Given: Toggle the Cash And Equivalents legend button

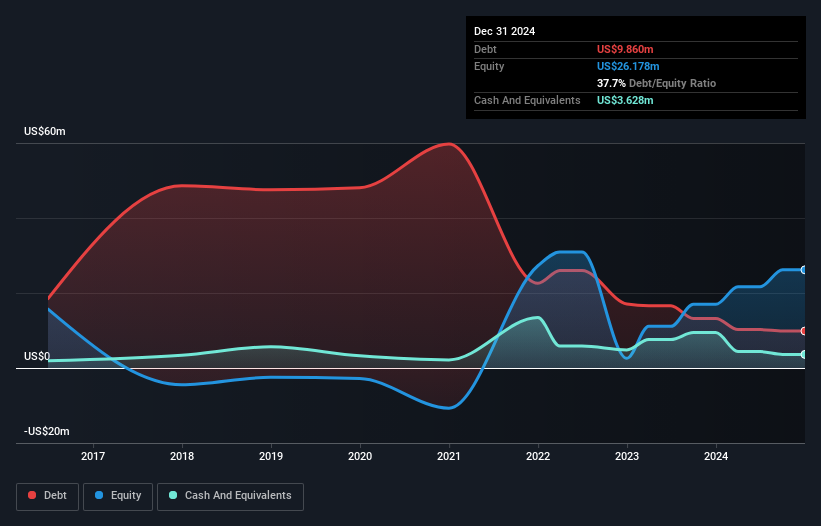Looking at the screenshot, I should [230, 496].
